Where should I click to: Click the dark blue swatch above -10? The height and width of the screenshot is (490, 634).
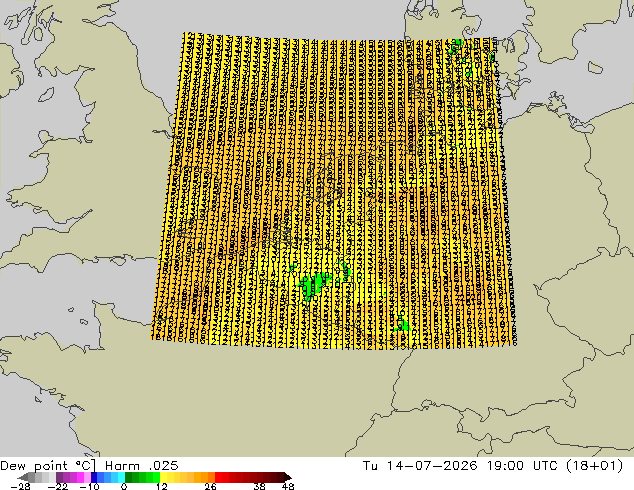93,477
